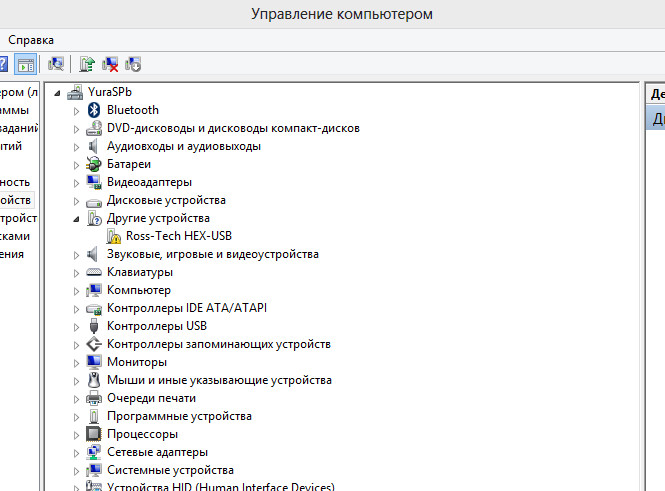Click the uninstall device icon with red X
This screenshot has width=665, height=491.
110,64
